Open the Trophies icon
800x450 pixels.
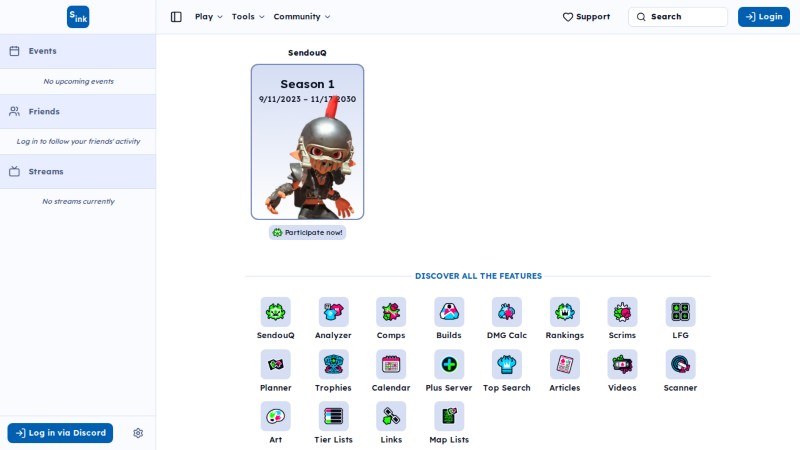(333, 364)
